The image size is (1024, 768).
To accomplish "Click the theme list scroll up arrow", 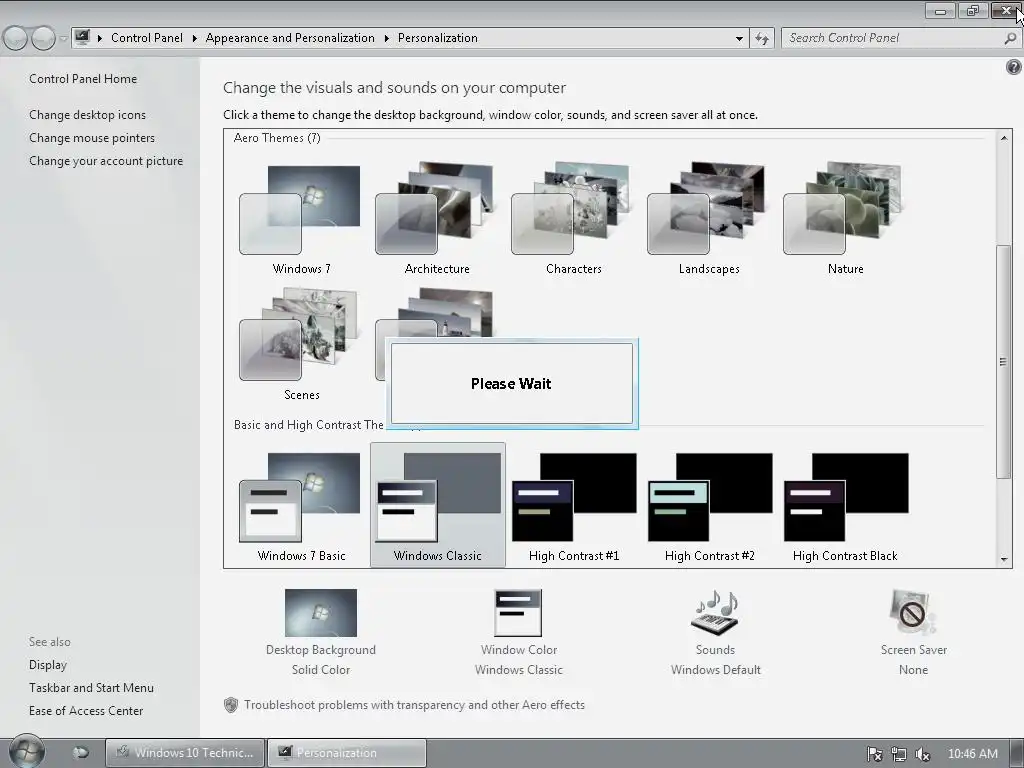I will coord(1004,138).
